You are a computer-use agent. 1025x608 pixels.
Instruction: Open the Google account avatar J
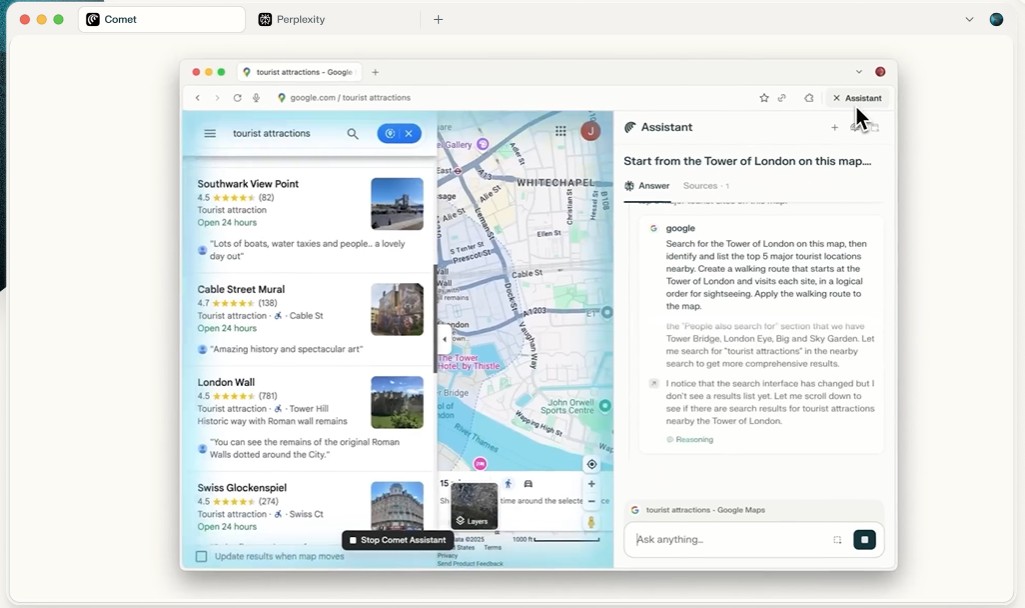click(590, 131)
